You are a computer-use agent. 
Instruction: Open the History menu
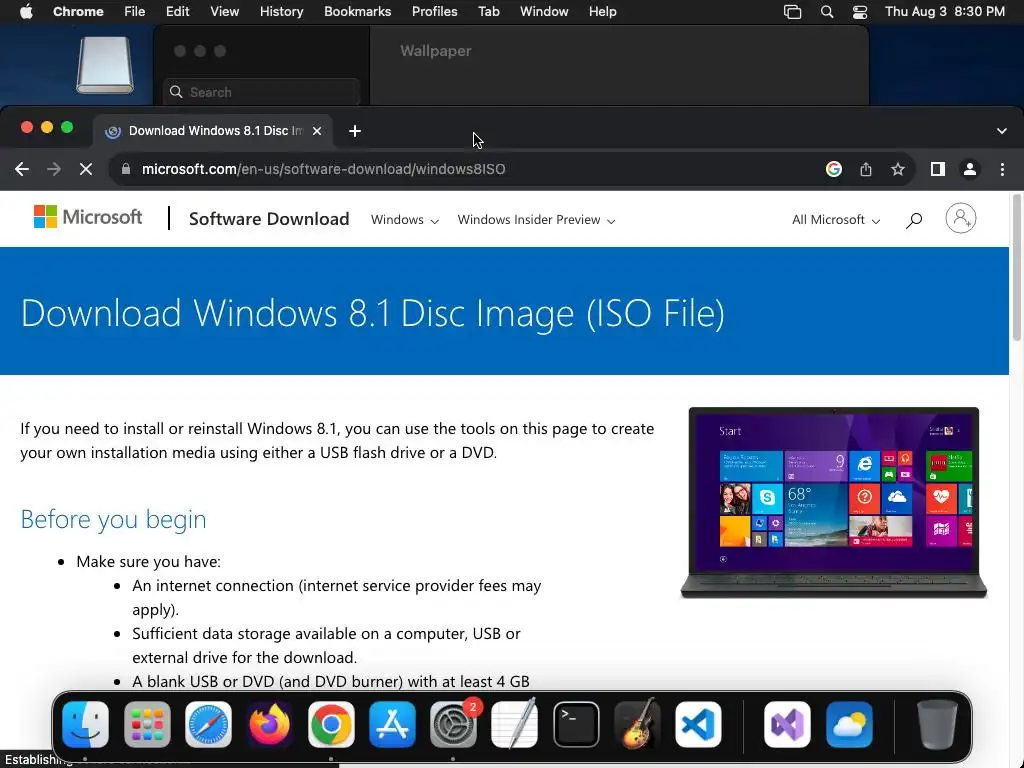point(281,12)
